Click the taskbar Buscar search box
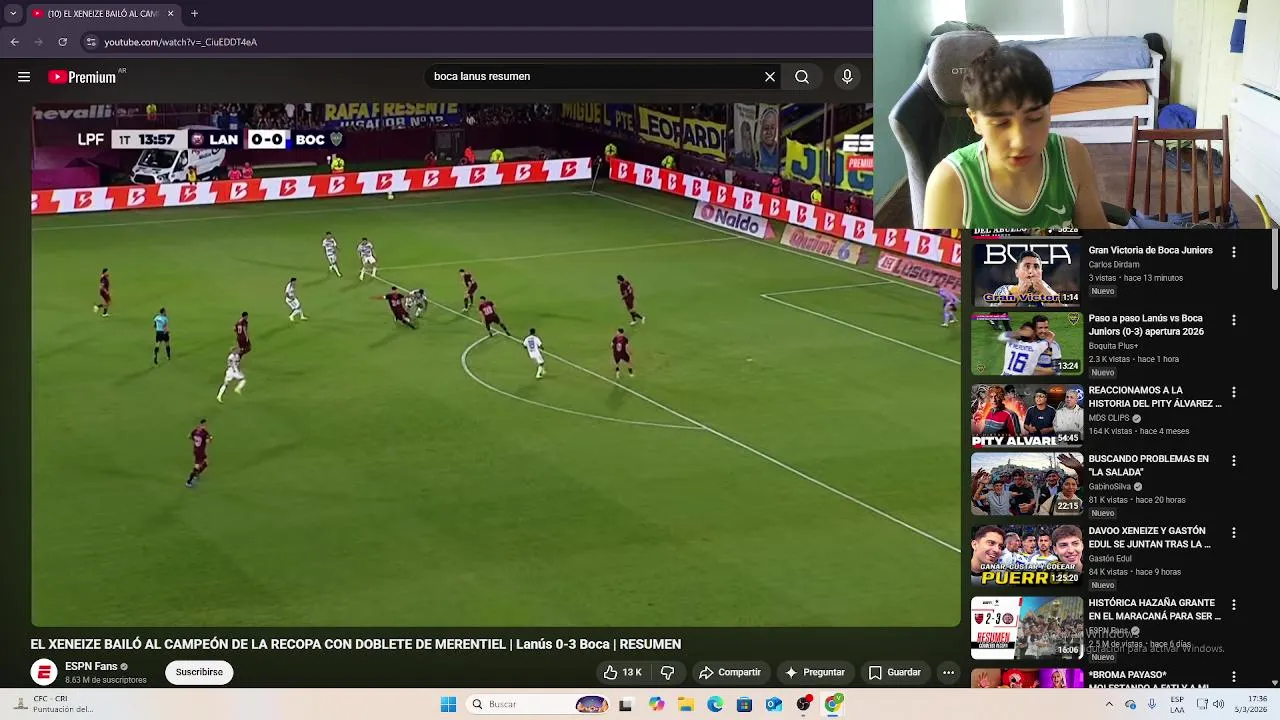 pos(538,705)
